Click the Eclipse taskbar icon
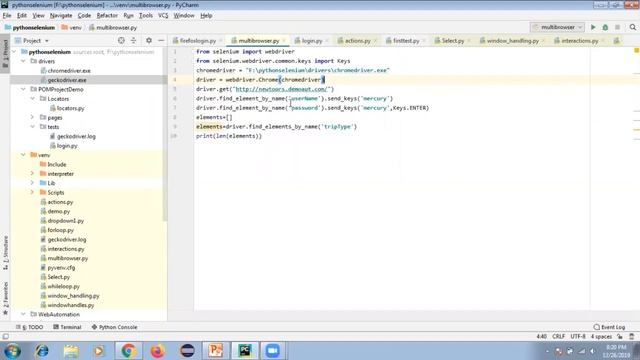640x360 pixels. click(187, 351)
